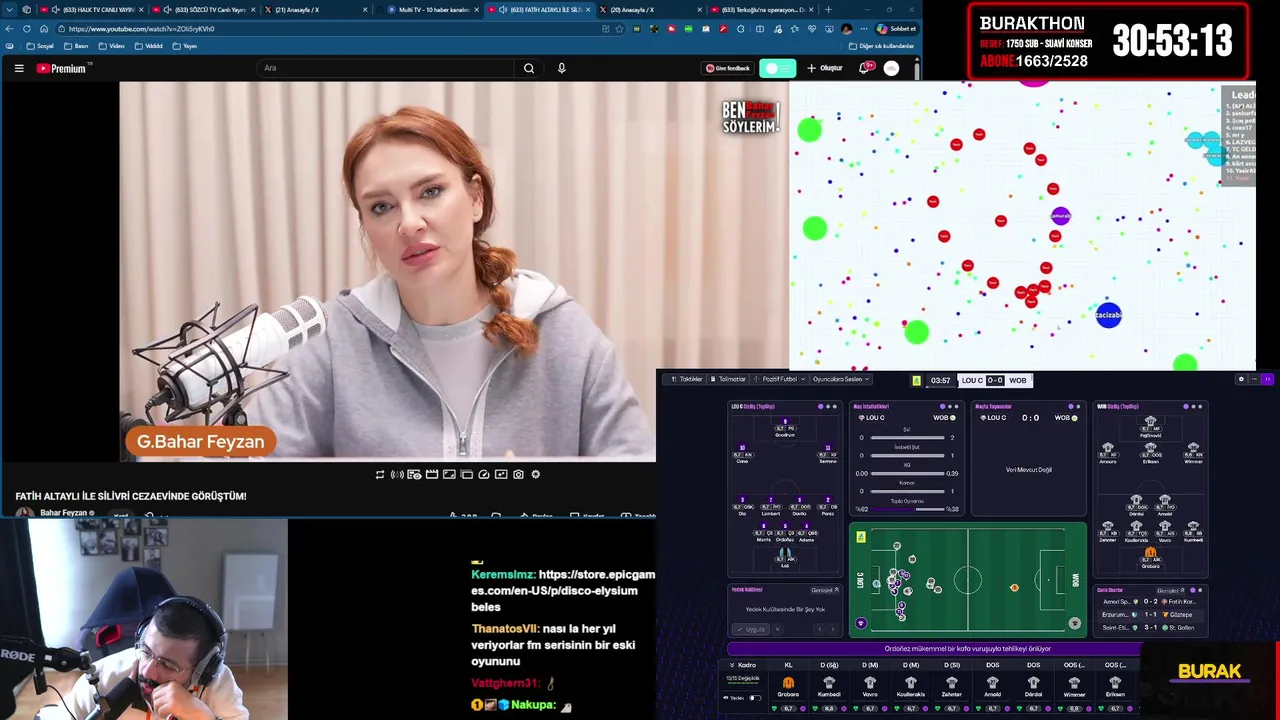Open the Sohbet et chat button in browser
1280x720 pixels.
[x=897, y=28]
